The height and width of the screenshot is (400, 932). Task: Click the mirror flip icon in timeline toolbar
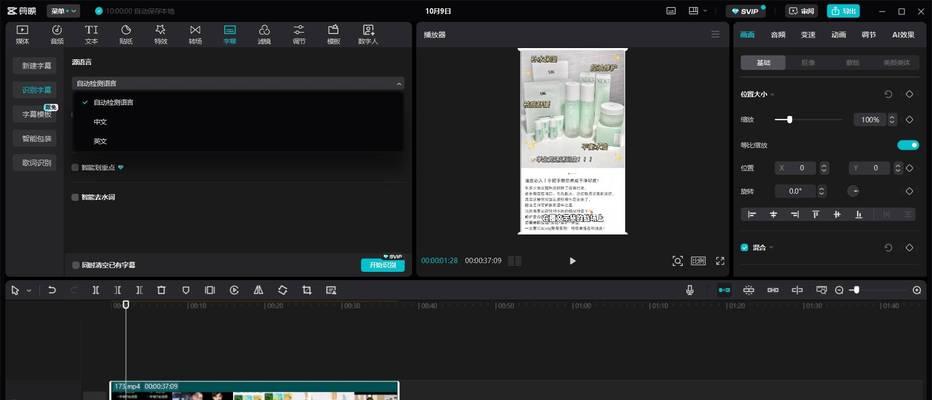tap(258, 290)
